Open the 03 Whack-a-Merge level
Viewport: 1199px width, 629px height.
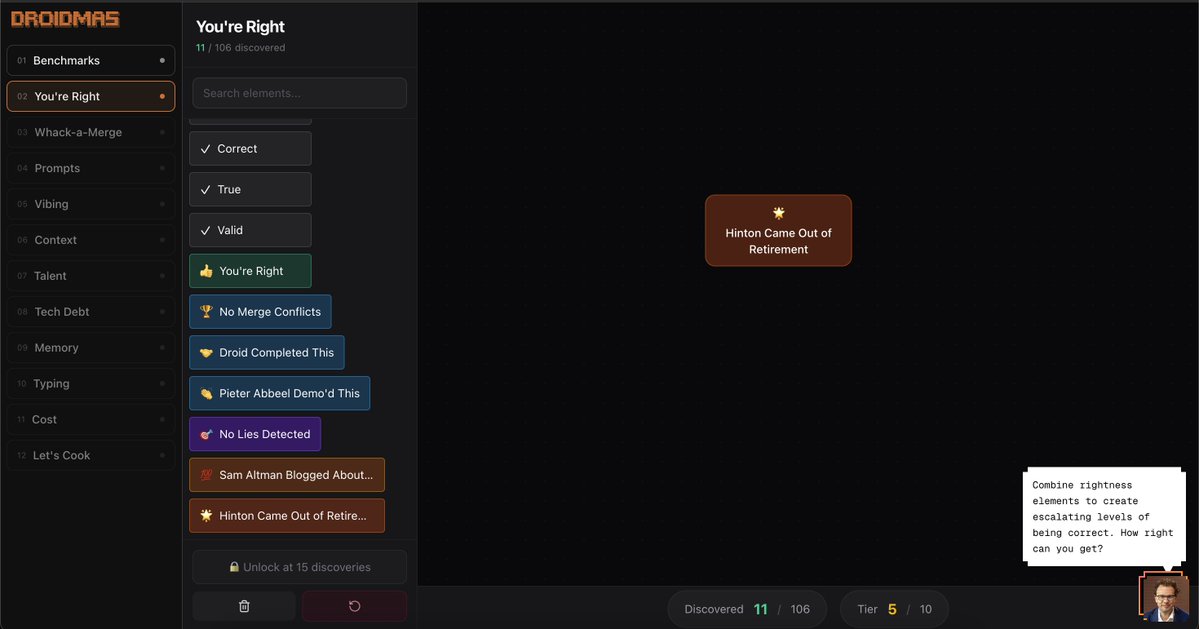point(91,132)
